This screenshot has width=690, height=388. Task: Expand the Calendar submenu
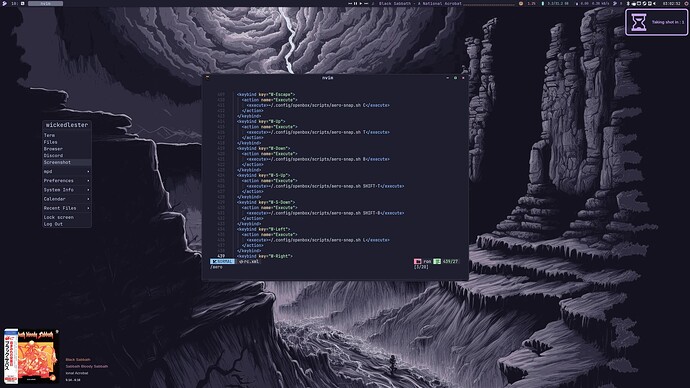(x=67, y=199)
